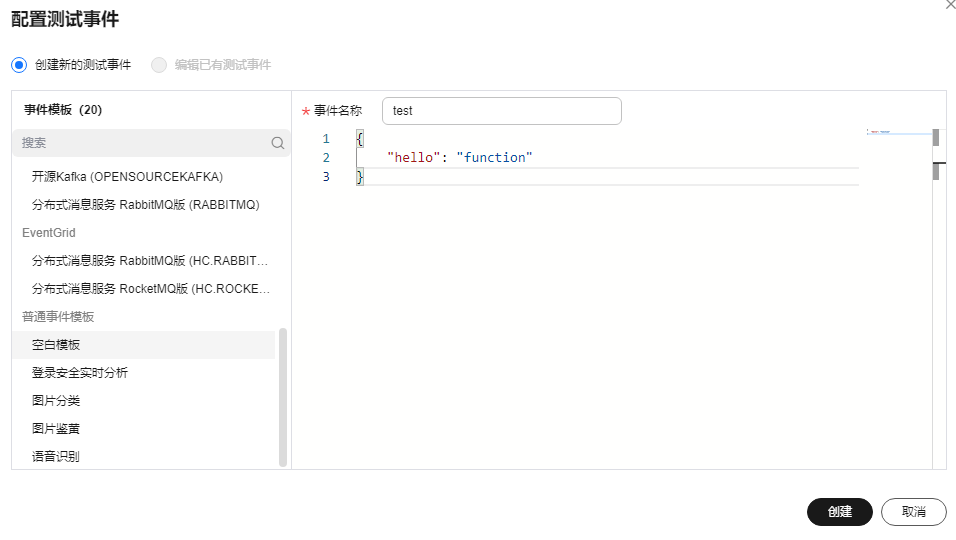The height and width of the screenshot is (540, 956).
Task: Select login security real-time analysis template
Action: (80, 373)
